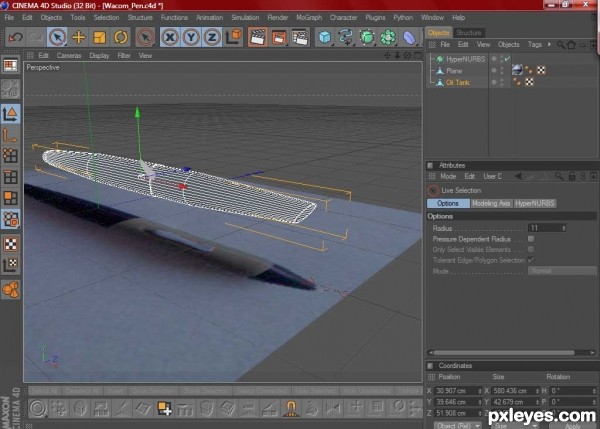
Task: Toggle Tolerant Edge/Polygon Selection checkbox
Action: point(531,260)
